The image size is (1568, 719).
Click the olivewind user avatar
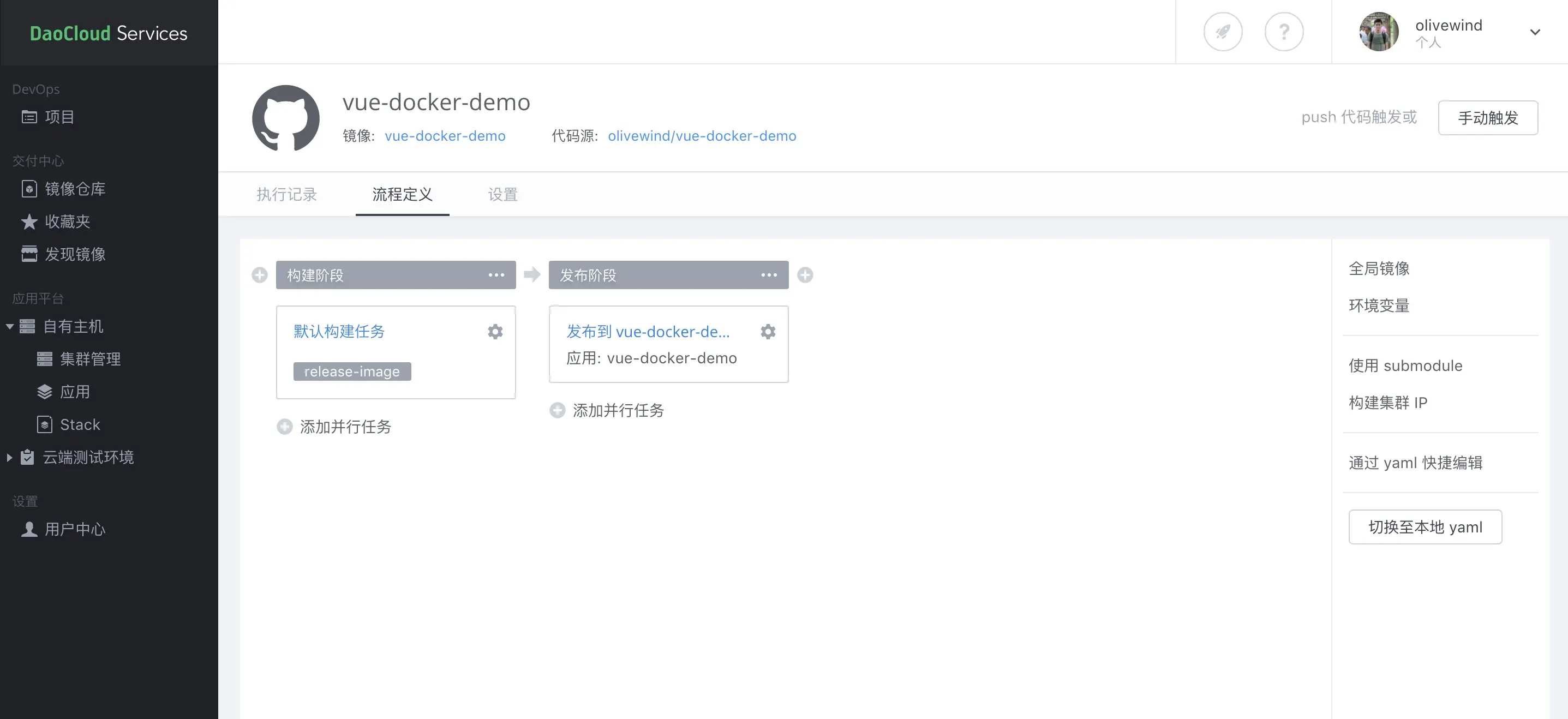tap(1379, 32)
